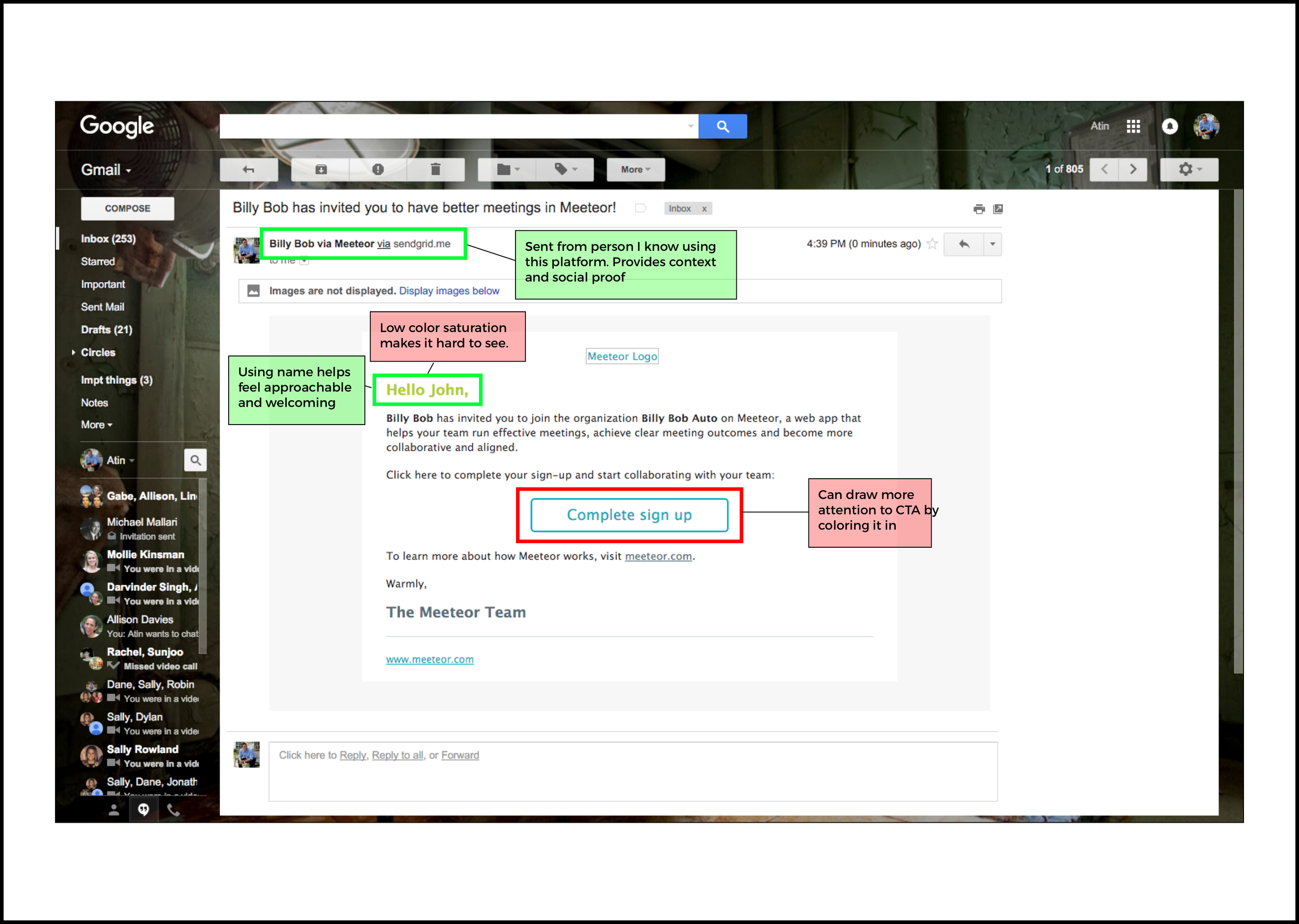Open notifications bell

coord(1169,126)
